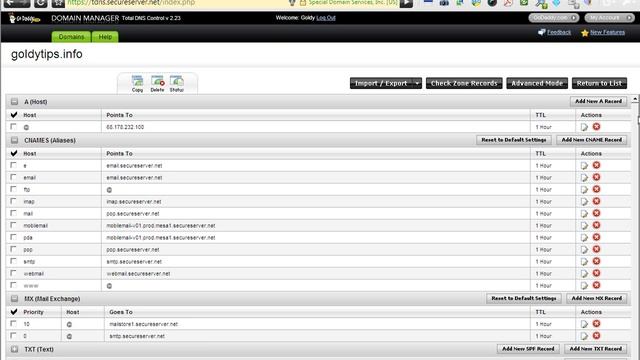Click Check Zone Records button
Image resolution: width=640 pixels, height=360 pixels.
[464, 83]
